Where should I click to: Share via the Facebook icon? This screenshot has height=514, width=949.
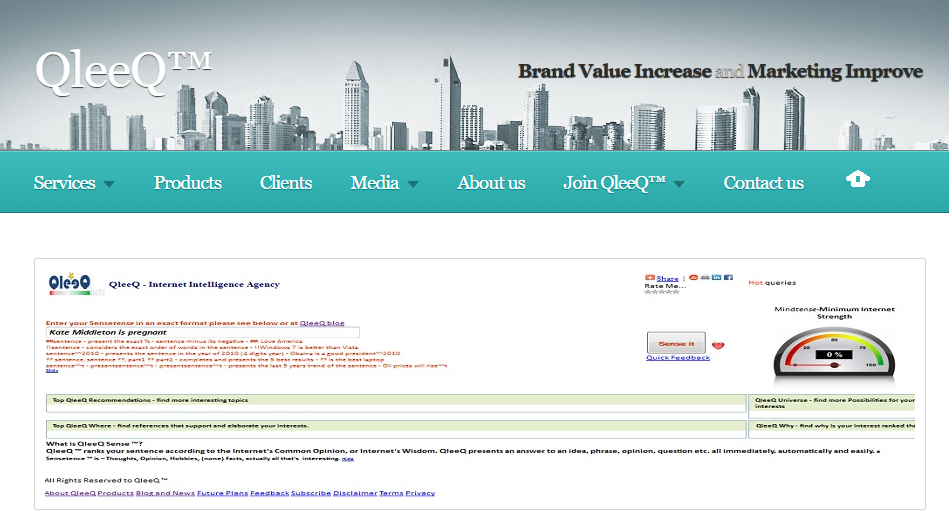(728, 277)
